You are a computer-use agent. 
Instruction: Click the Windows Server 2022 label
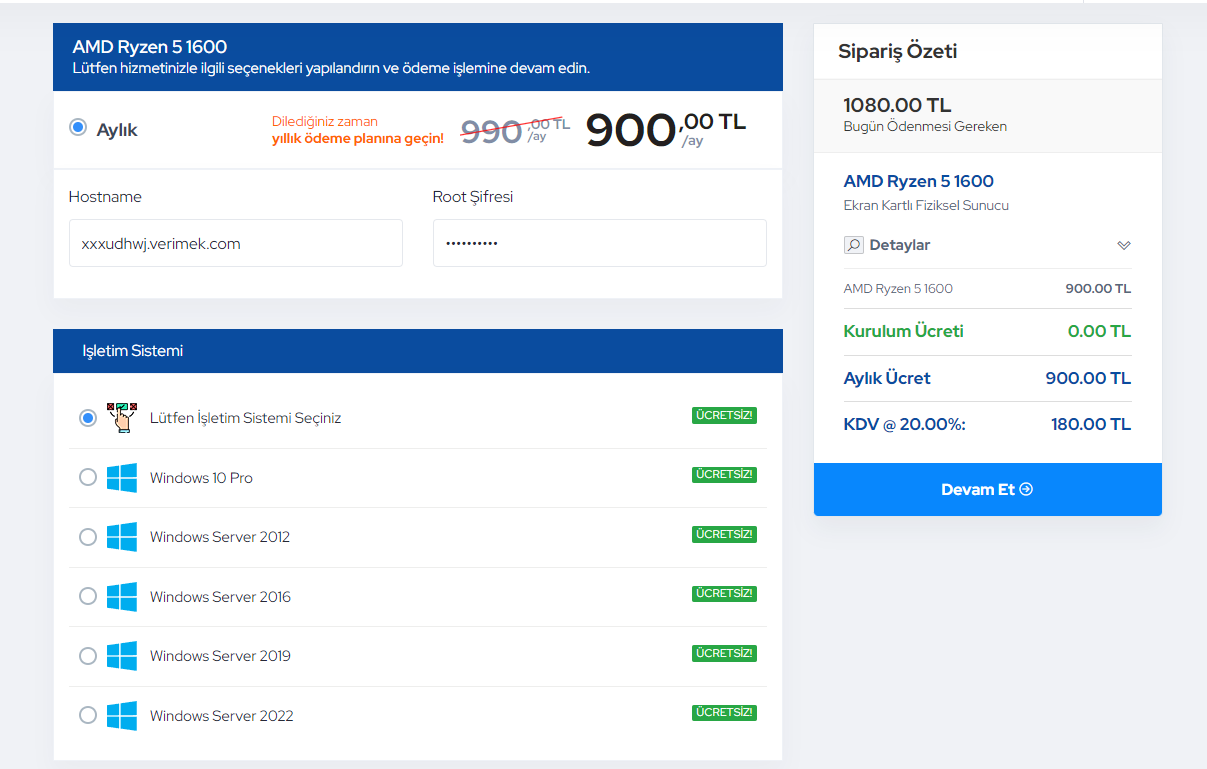(222, 716)
